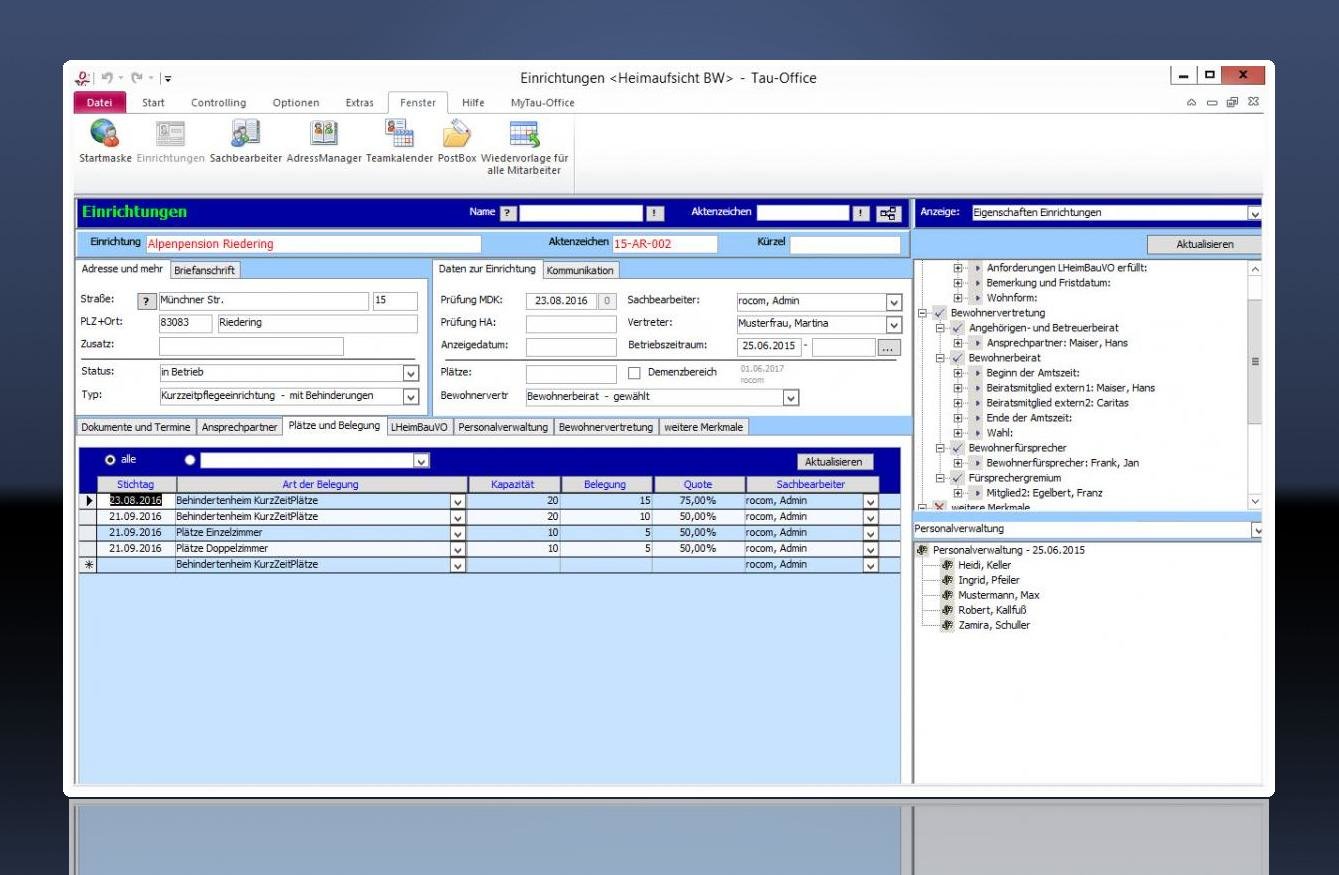Switch to the Personalverwaltung tab
This screenshot has height=875, width=1339.
[x=503, y=427]
